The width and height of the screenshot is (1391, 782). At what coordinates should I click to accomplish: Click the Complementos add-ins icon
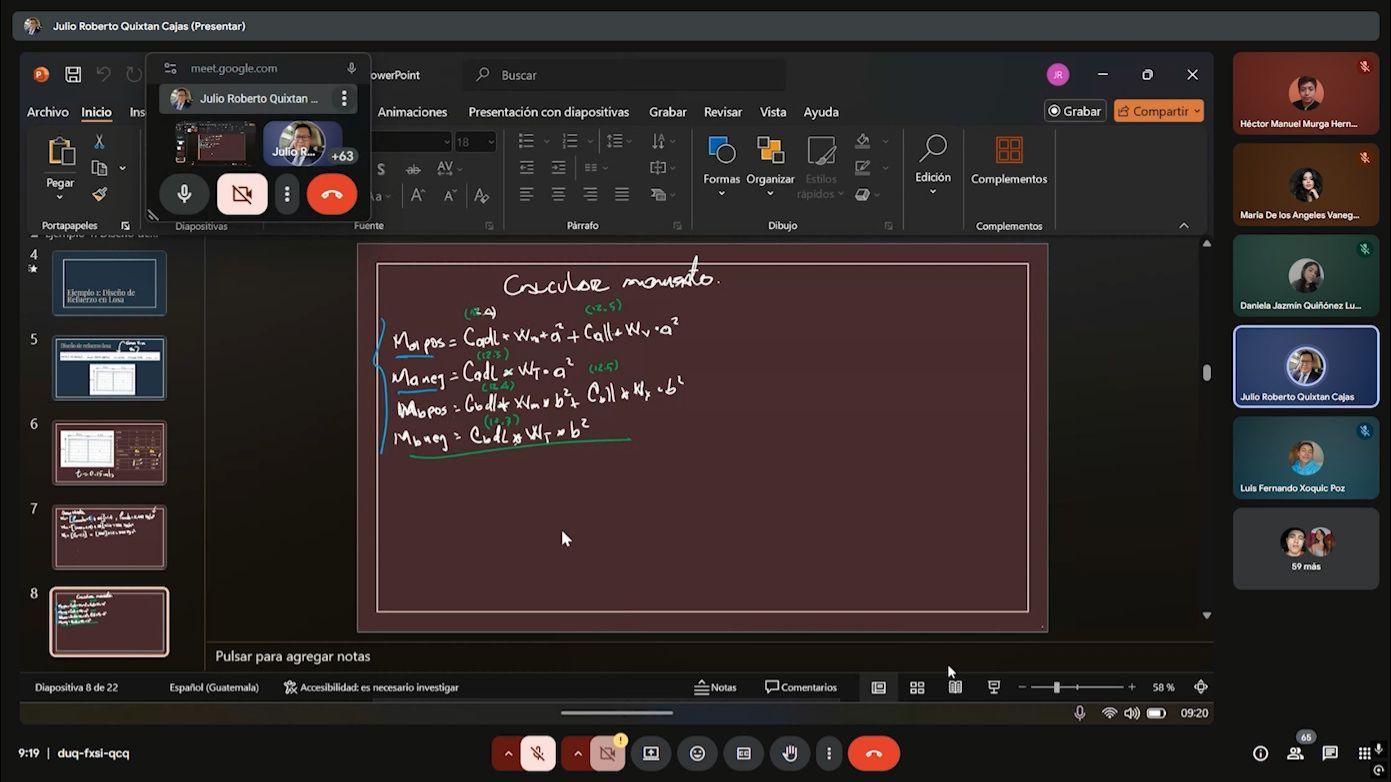(1009, 160)
